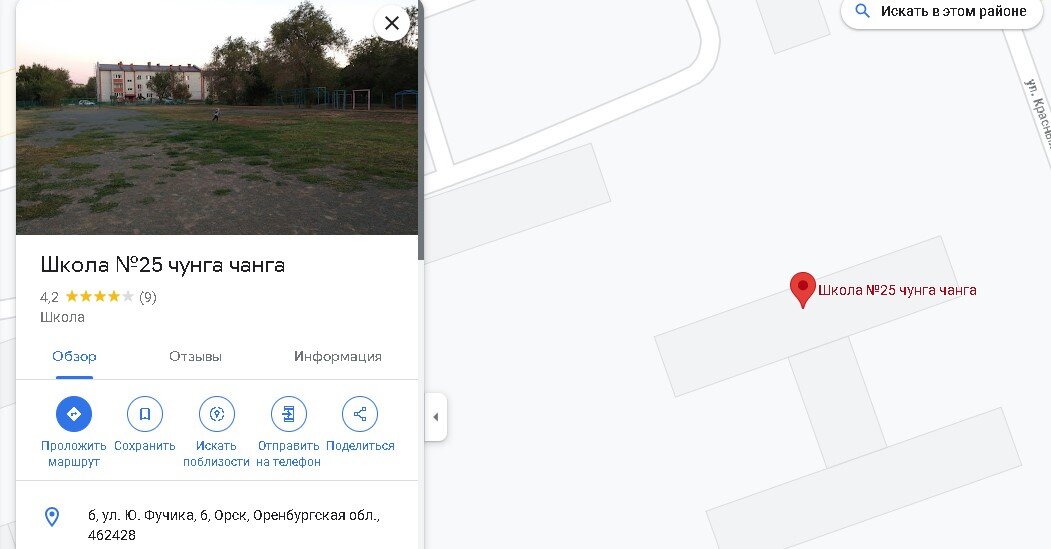
Task: Click Искать в этом районе button
Action: pyautogui.click(x=942, y=12)
